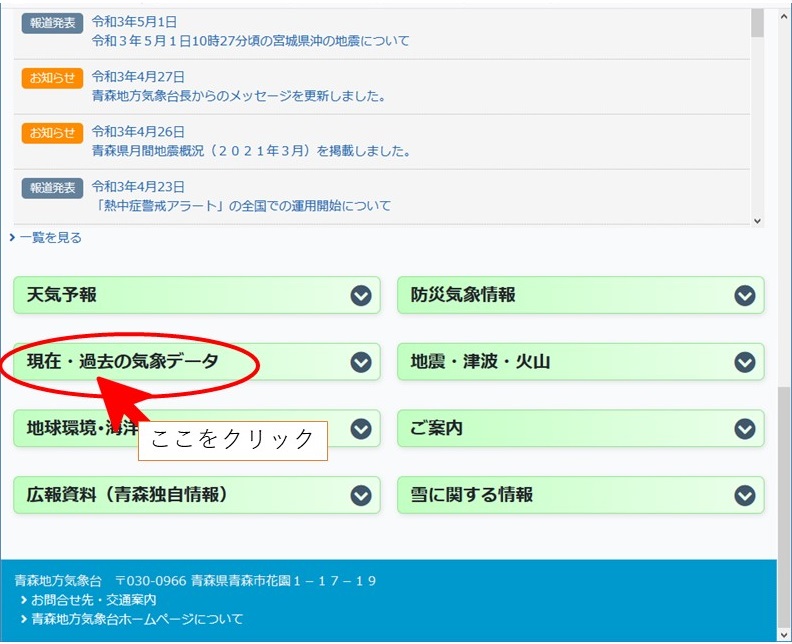The image size is (792, 644).
Task: Expand the 天気予報 section chevron
Action: [361, 295]
